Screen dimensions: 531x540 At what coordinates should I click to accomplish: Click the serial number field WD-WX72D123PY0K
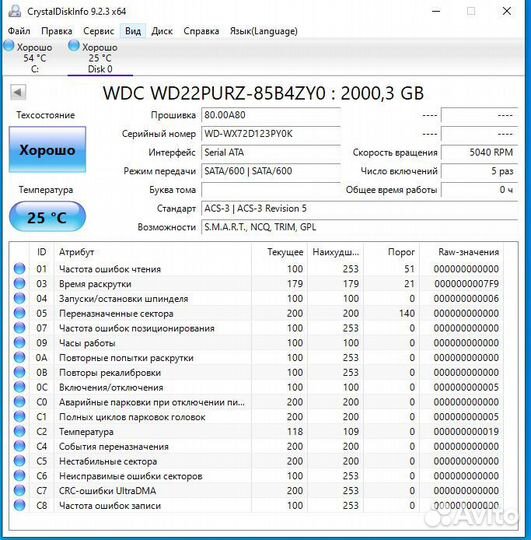tap(271, 134)
